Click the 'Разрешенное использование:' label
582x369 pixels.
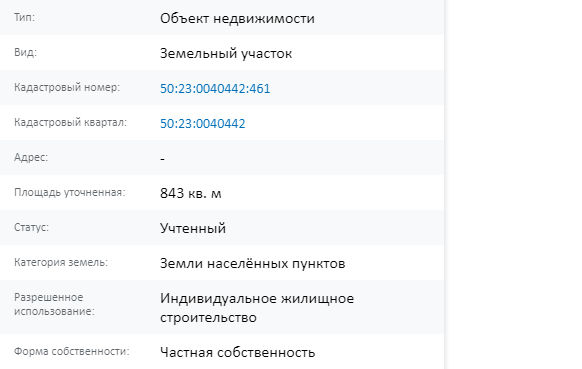click(x=55, y=304)
